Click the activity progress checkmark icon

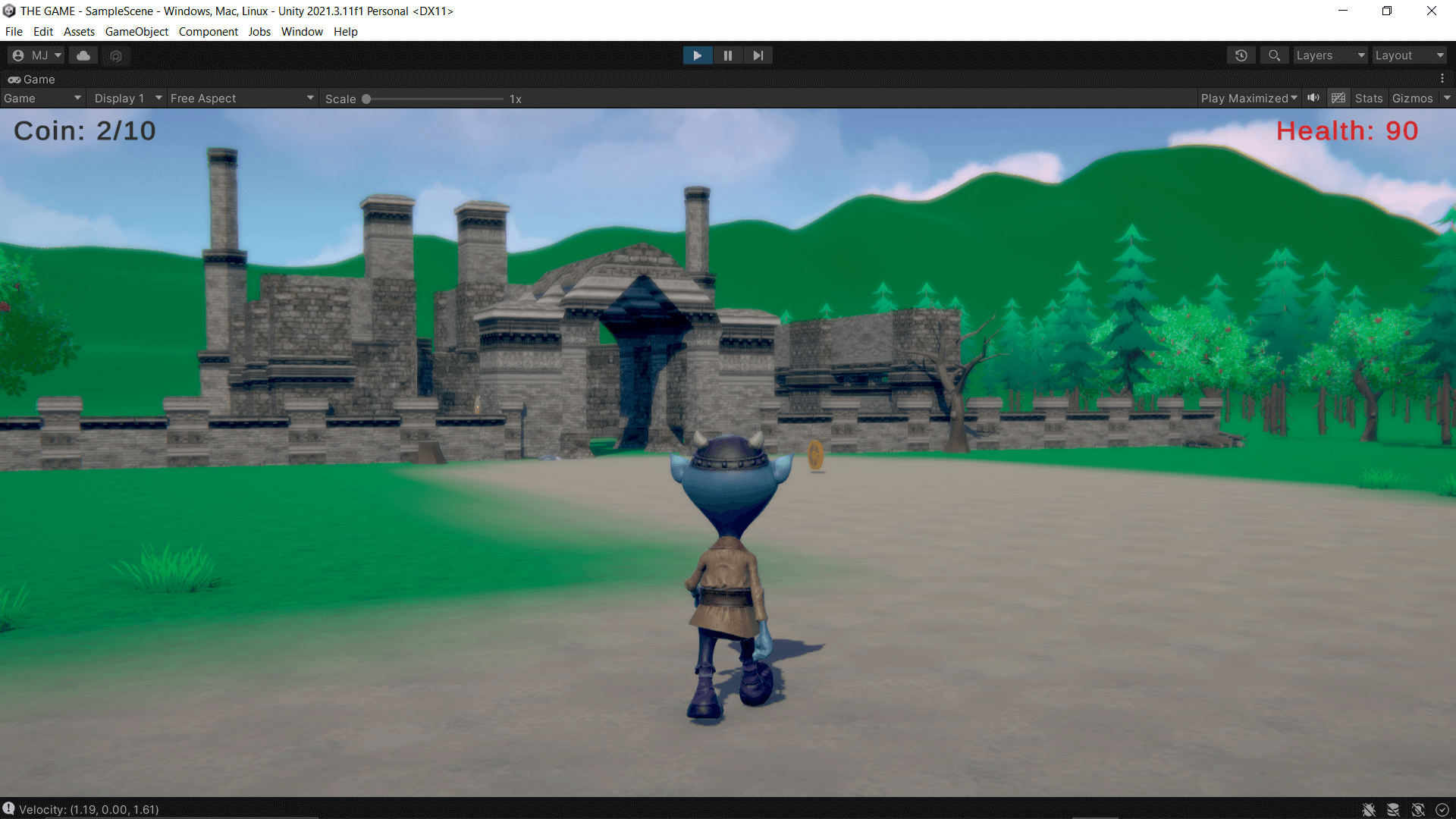coord(1442,810)
